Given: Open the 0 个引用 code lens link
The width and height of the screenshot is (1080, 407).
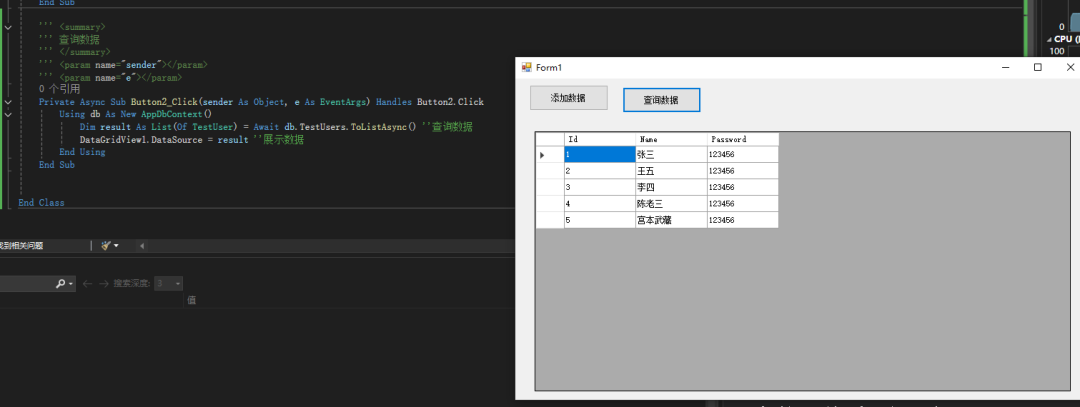Looking at the screenshot, I should click(60, 90).
